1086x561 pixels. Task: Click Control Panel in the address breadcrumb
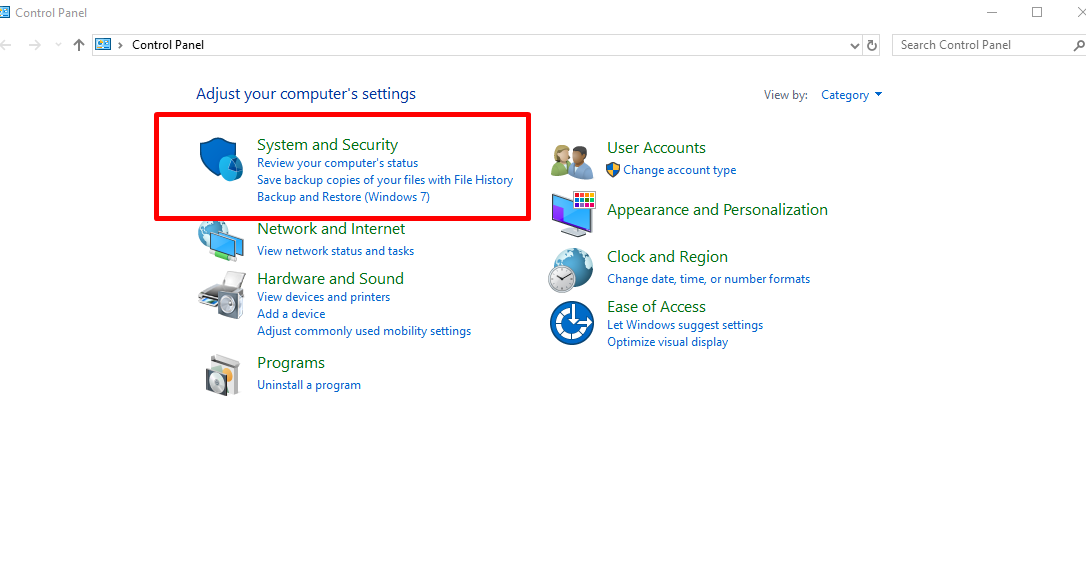pyautogui.click(x=168, y=45)
